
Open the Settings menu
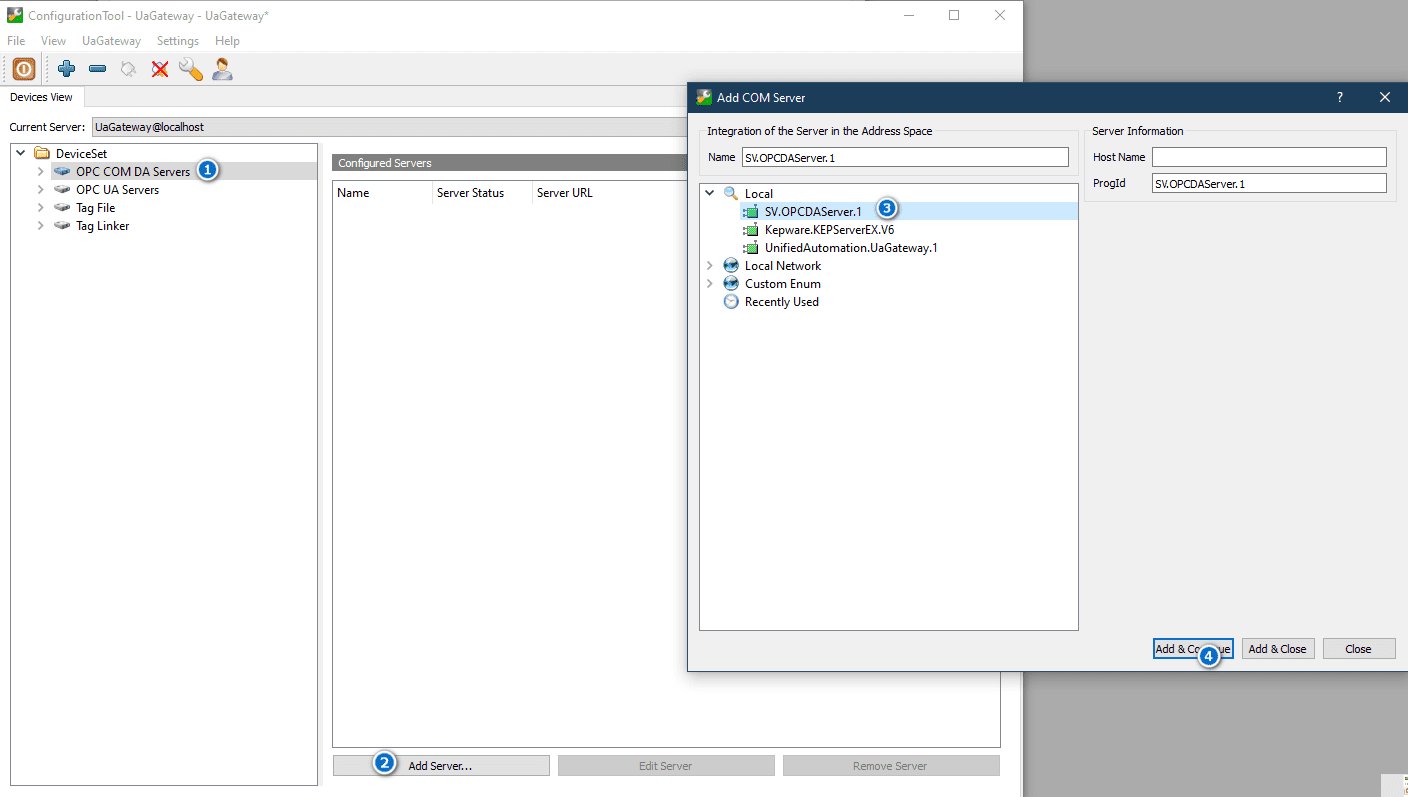pyautogui.click(x=178, y=41)
